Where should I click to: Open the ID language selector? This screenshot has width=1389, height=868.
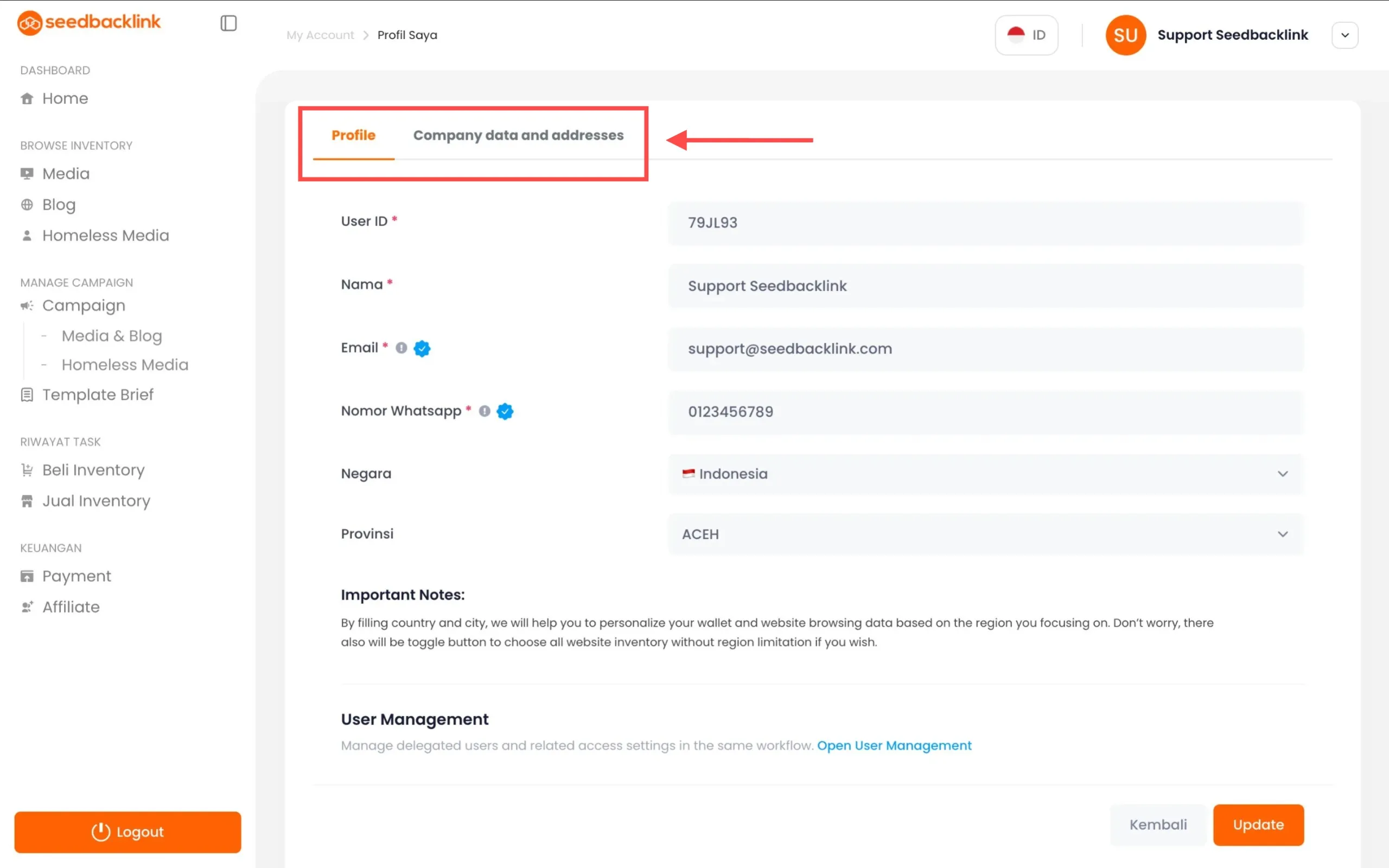(1026, 35)
